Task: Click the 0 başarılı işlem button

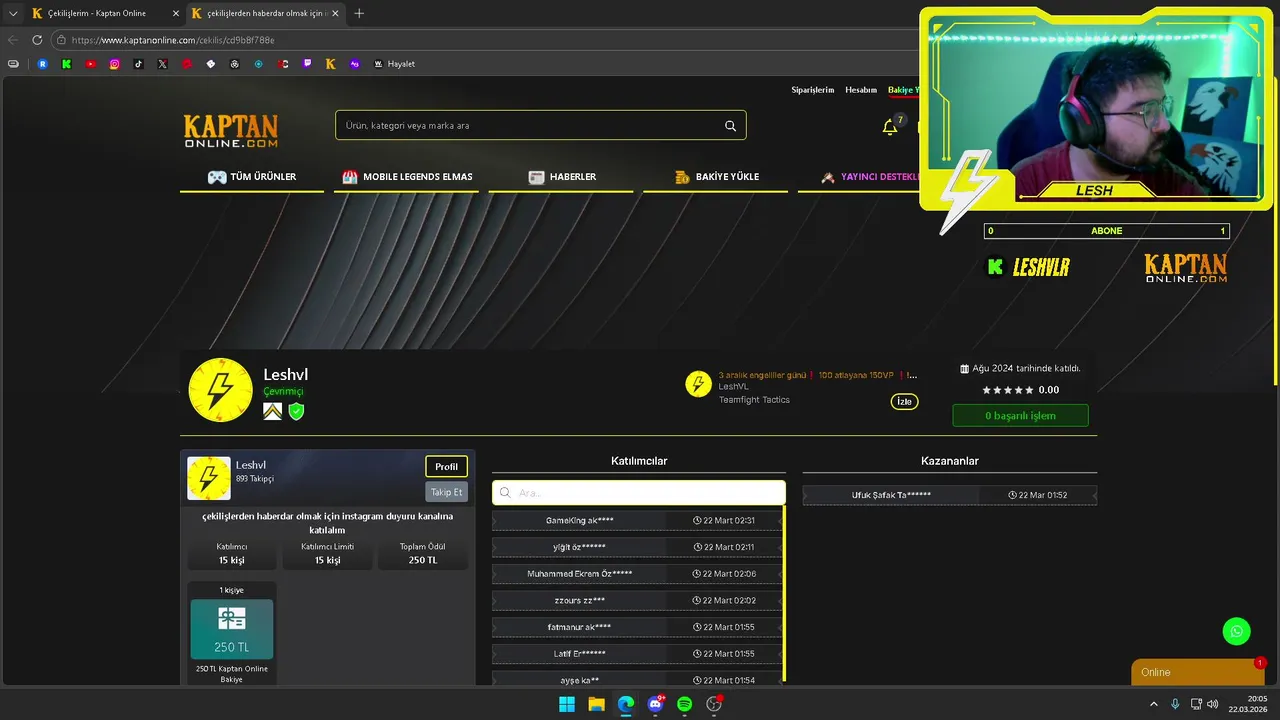Action: (1020, 415)
